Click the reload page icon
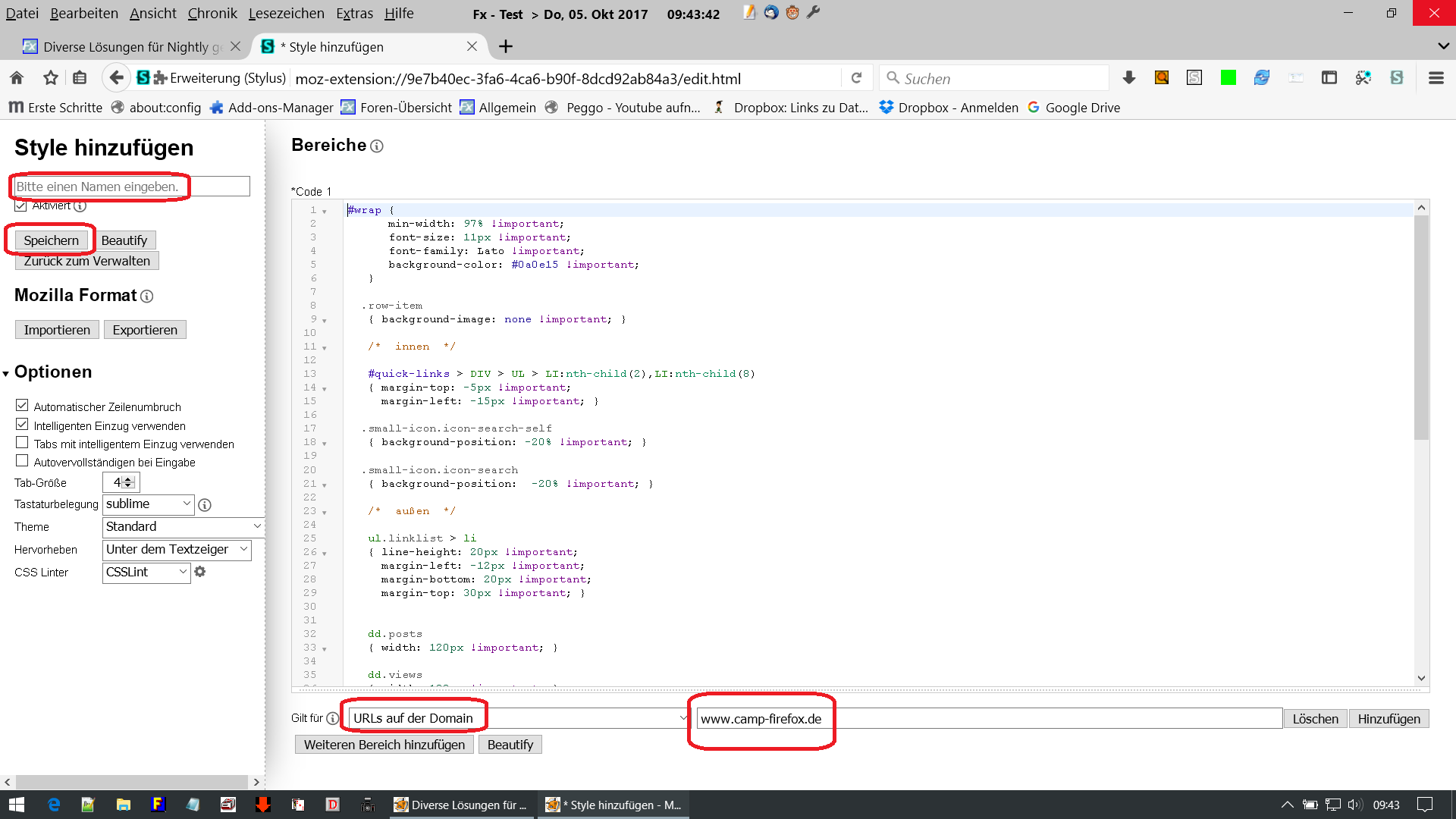Screen dimensions: 1456x819 tap(856, 78)
